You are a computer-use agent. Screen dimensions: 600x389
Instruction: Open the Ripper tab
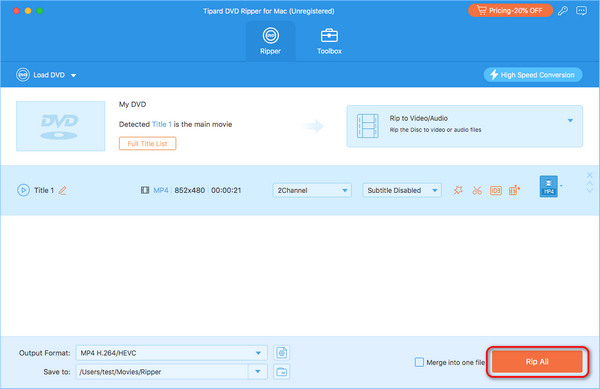(x=270, y=41)
